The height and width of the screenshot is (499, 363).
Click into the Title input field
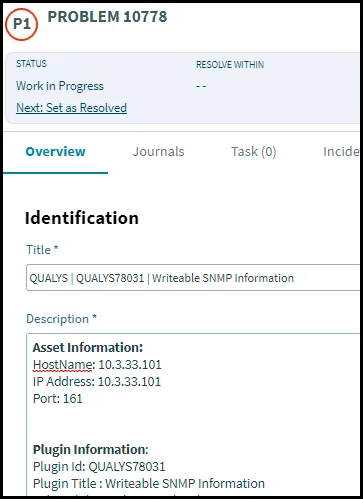click(x=193, y=278)
